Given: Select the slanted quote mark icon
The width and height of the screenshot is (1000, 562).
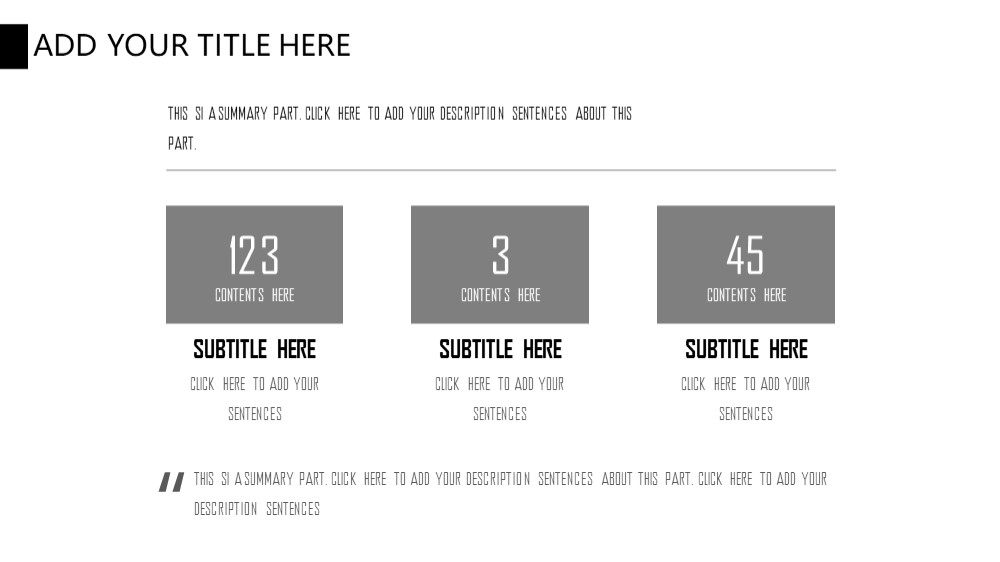Looking at the screenshot, I should pos(172,482).
